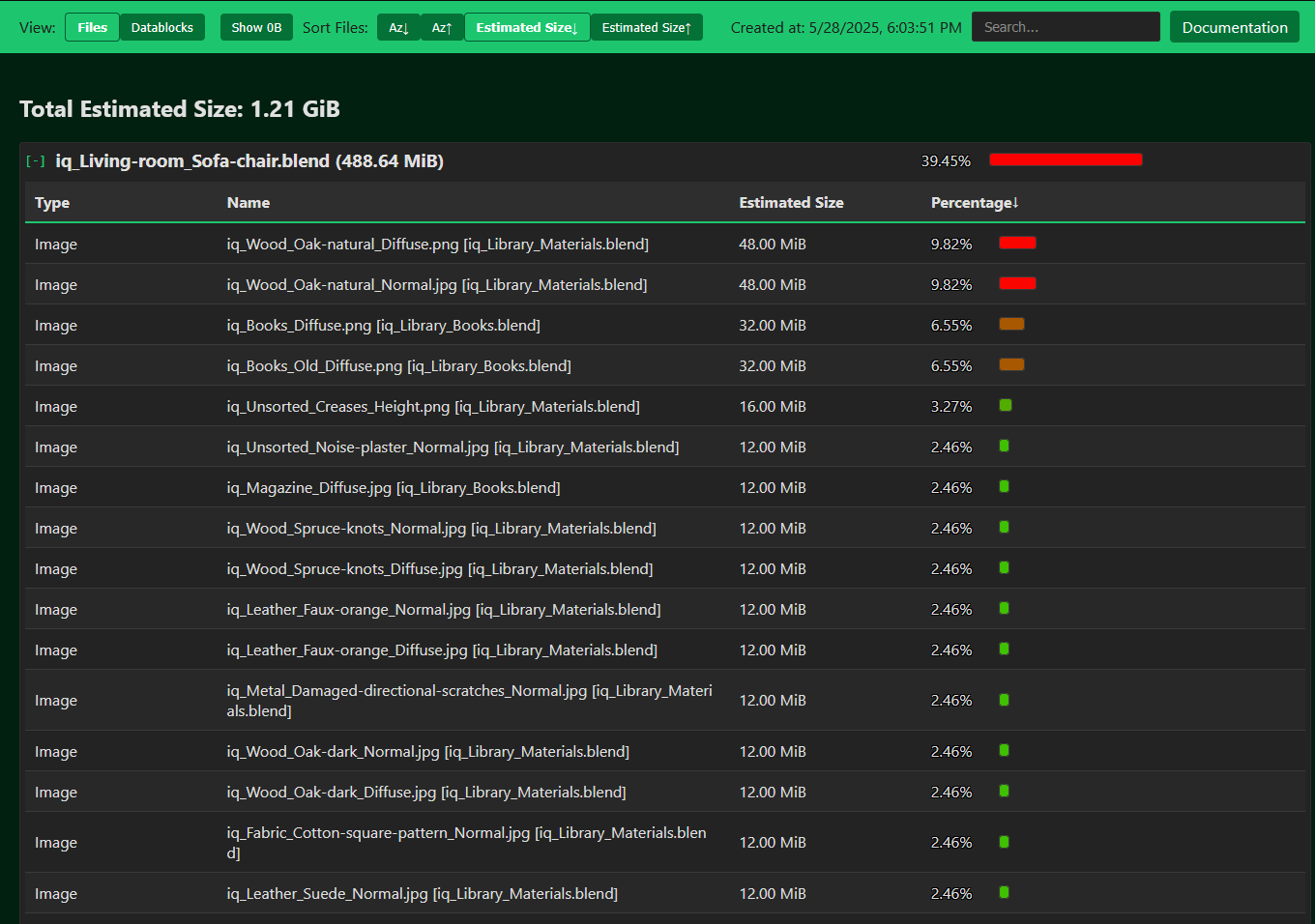Click the red 39.45% file size bar
1315x924 pixels.
[x=1066, y=159]
